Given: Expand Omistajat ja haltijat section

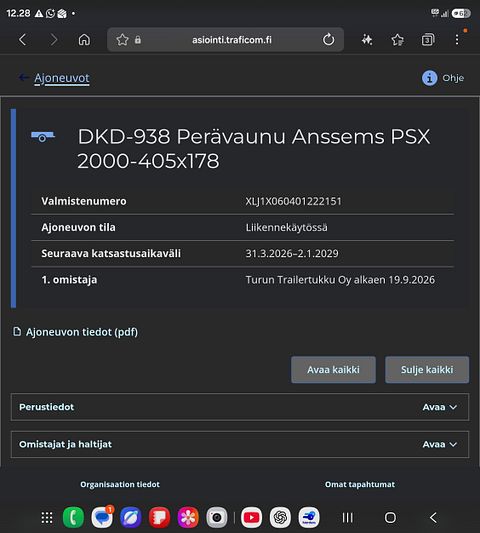Looking at the screenshot, I should coord(240,444).
